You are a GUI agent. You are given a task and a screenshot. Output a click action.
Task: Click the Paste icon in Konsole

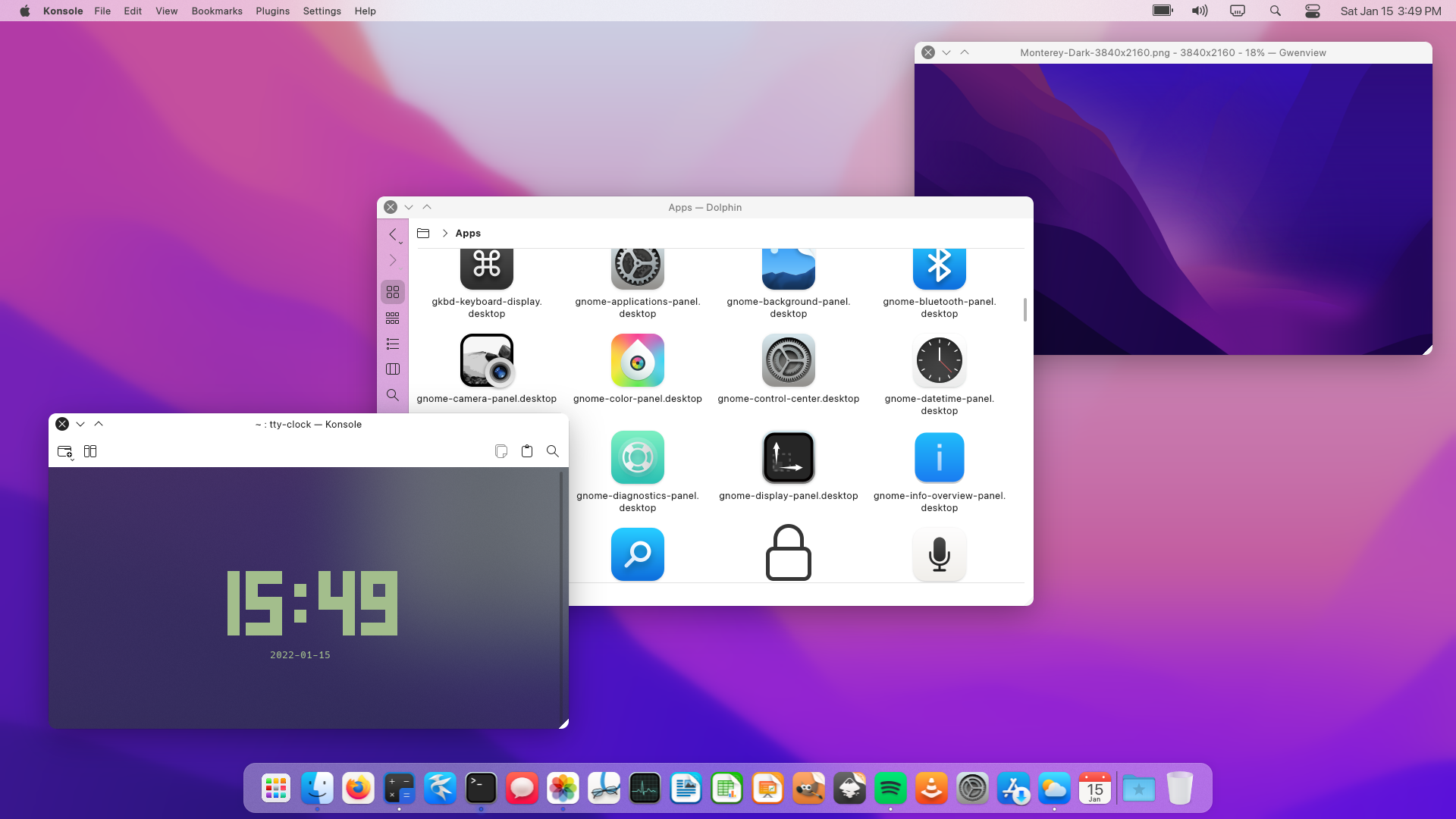[x=527, y=451]
